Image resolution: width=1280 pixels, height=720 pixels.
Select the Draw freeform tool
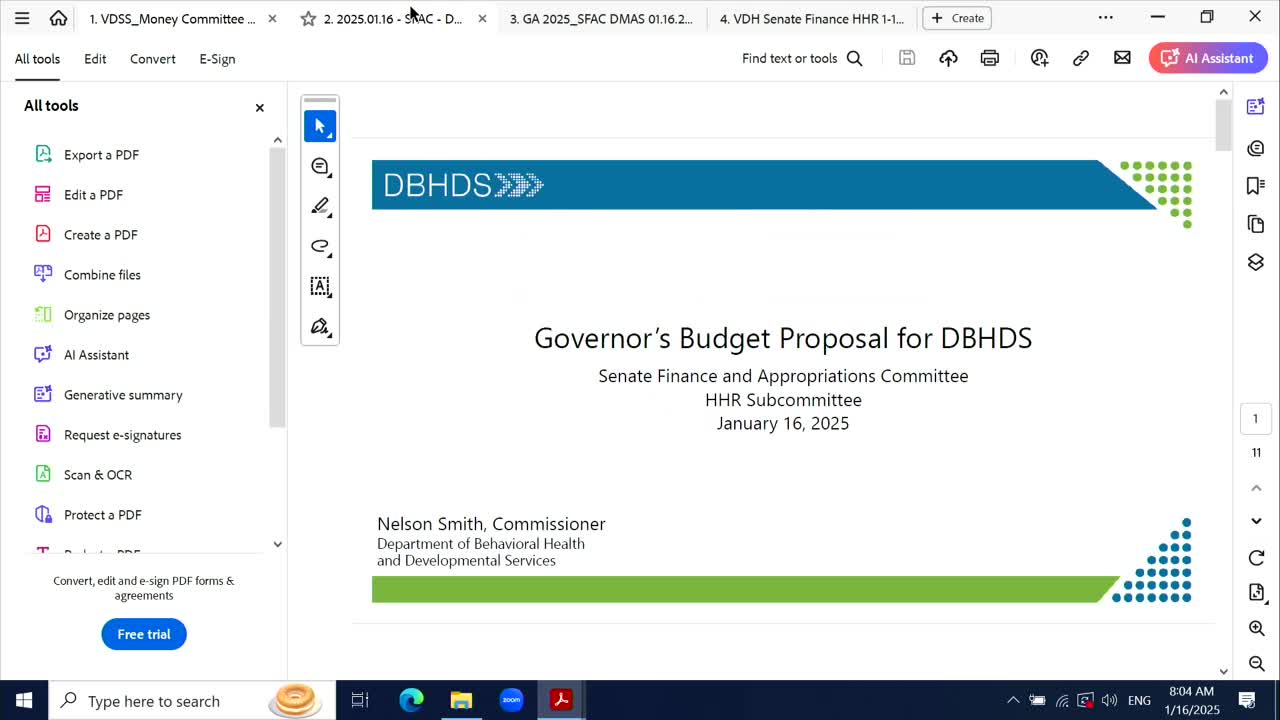[320, 246]
